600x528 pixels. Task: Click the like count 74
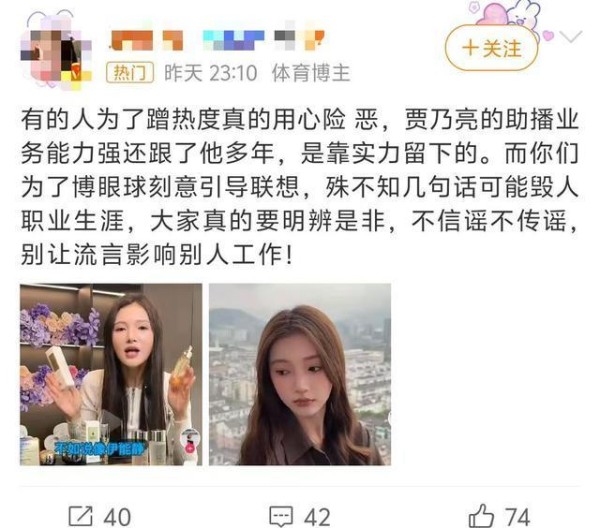[x=517, y=517]
